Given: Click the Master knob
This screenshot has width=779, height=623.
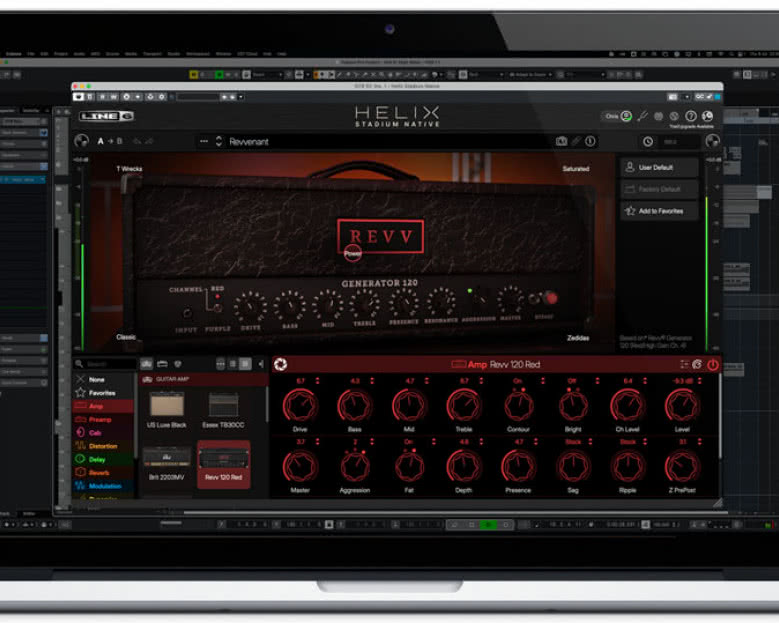Looking at the screenshot, I should click(300, 467).
